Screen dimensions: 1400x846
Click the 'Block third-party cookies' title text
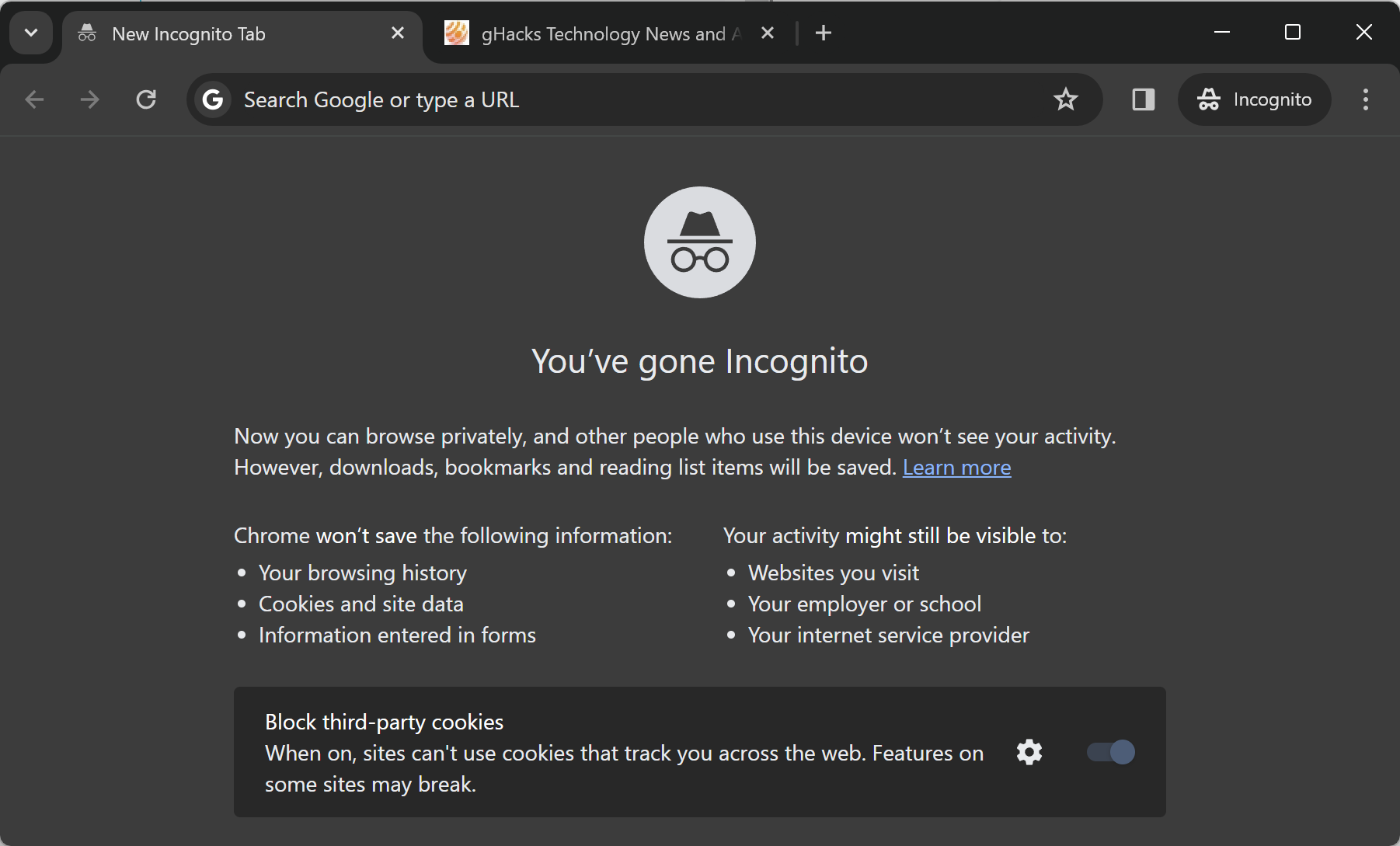pyautogui.click(x=384, y=722)
